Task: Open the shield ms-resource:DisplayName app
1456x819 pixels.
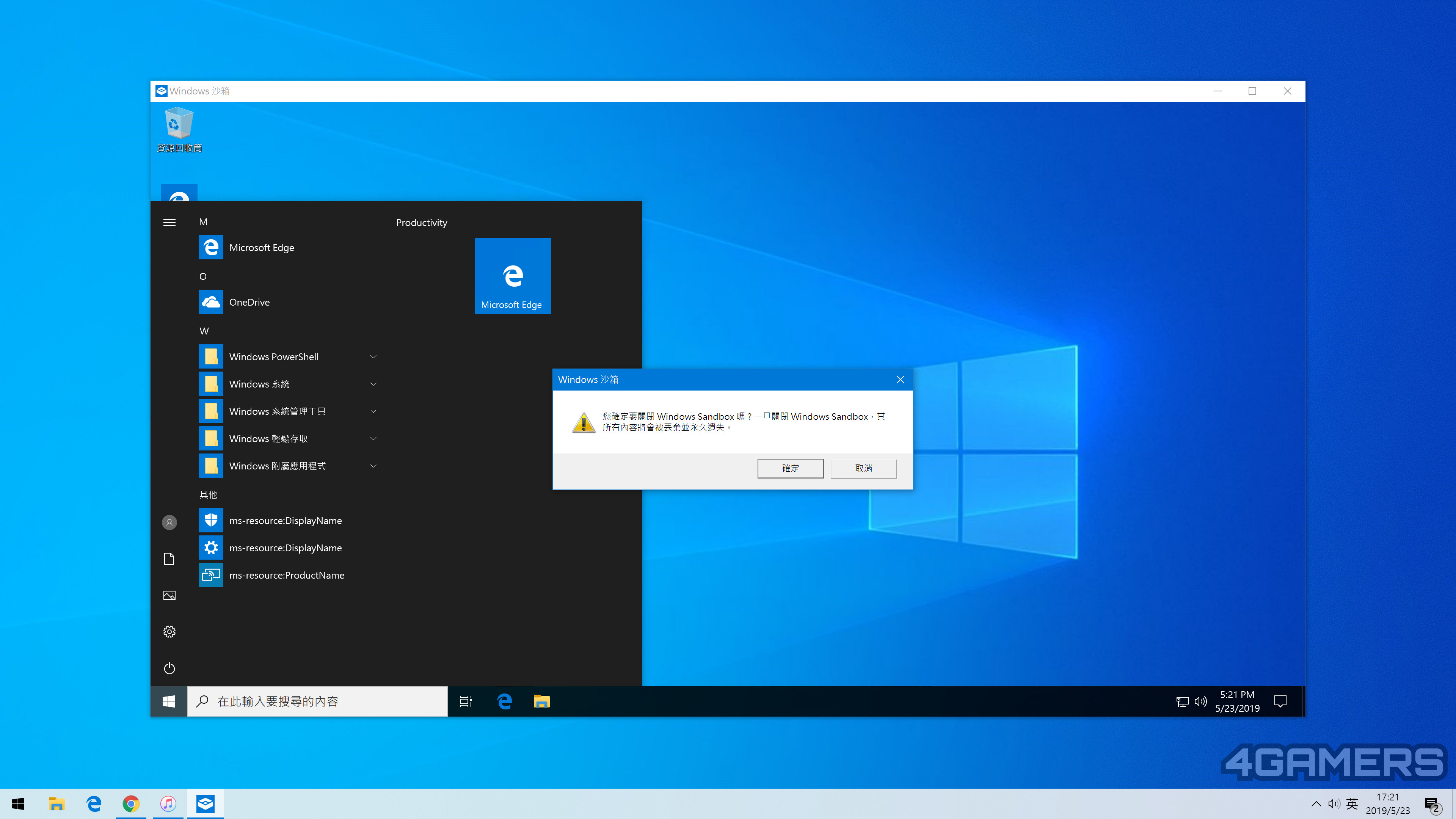Action: point(288,521)
